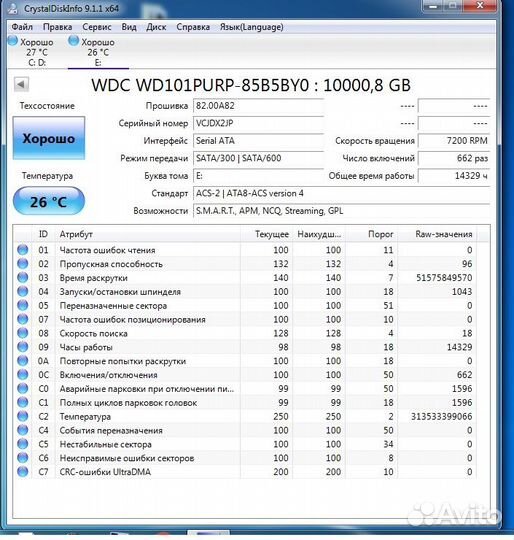
Task: Click status icon for Температура row
Action: coord(23,416)
